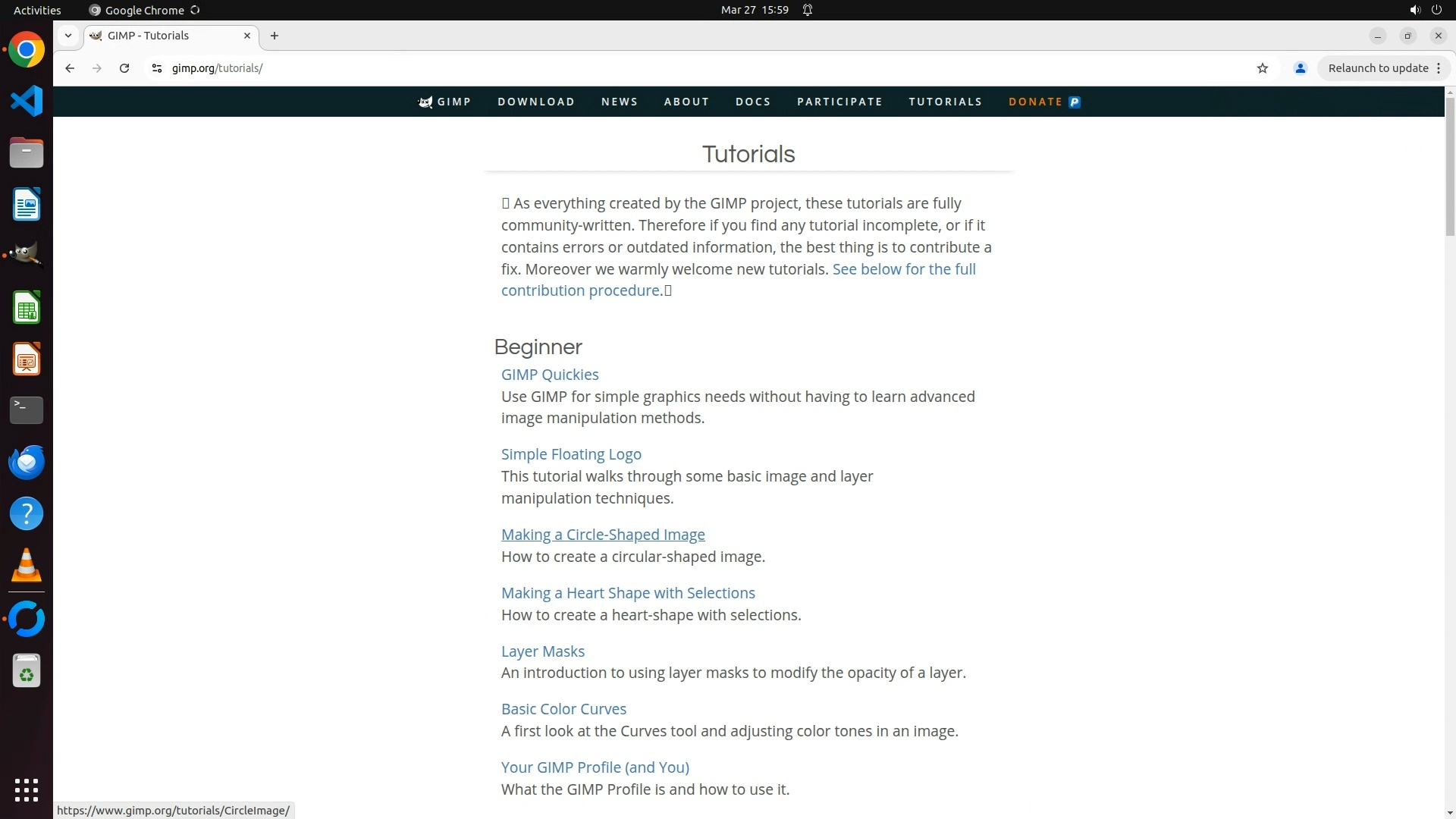Click the GIMP Wilber logo in navbar
The image size is (1456, 819).
point(425,102)
